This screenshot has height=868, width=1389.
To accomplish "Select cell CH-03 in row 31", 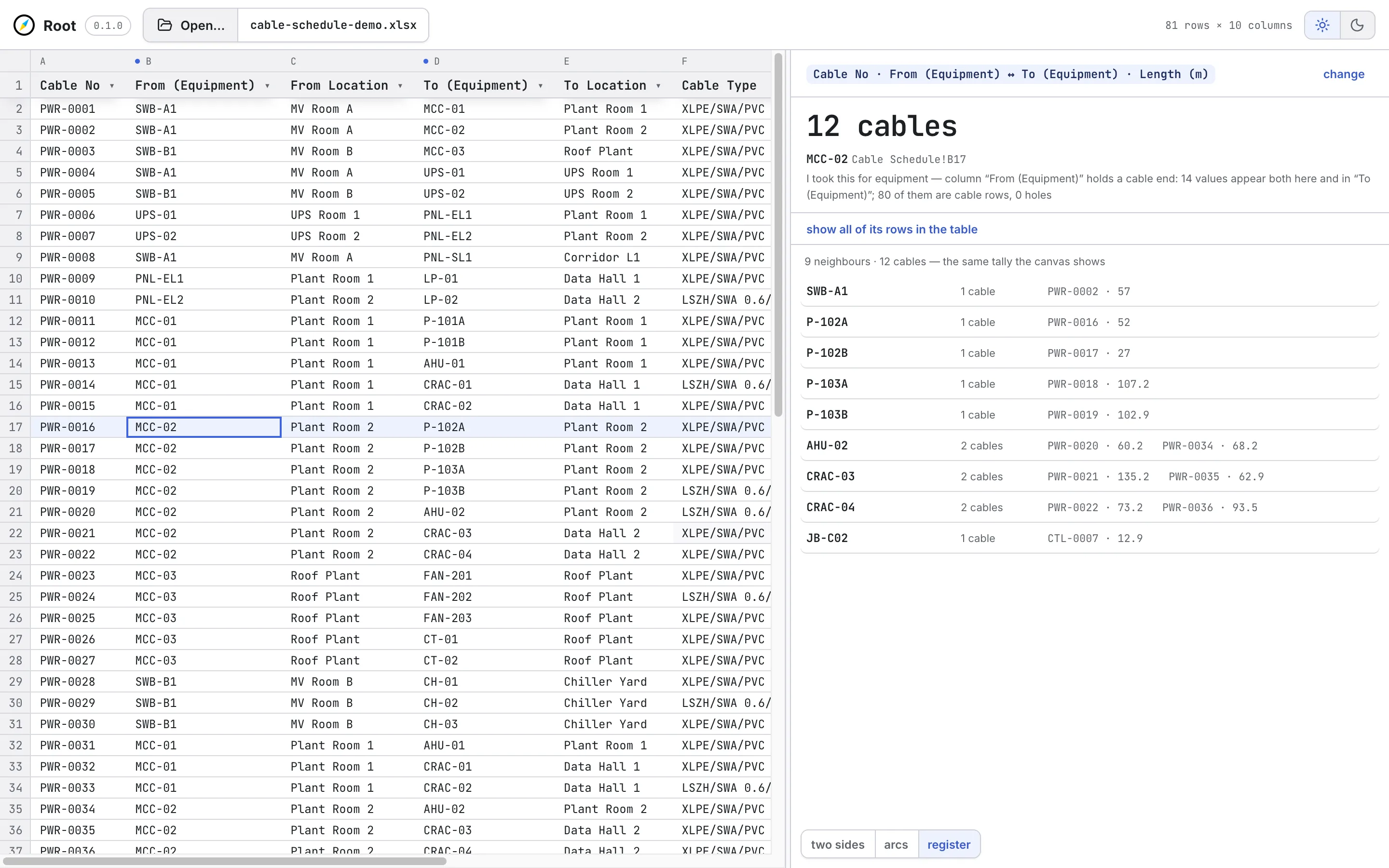I will pyautogui.click(x=484, y=724).
